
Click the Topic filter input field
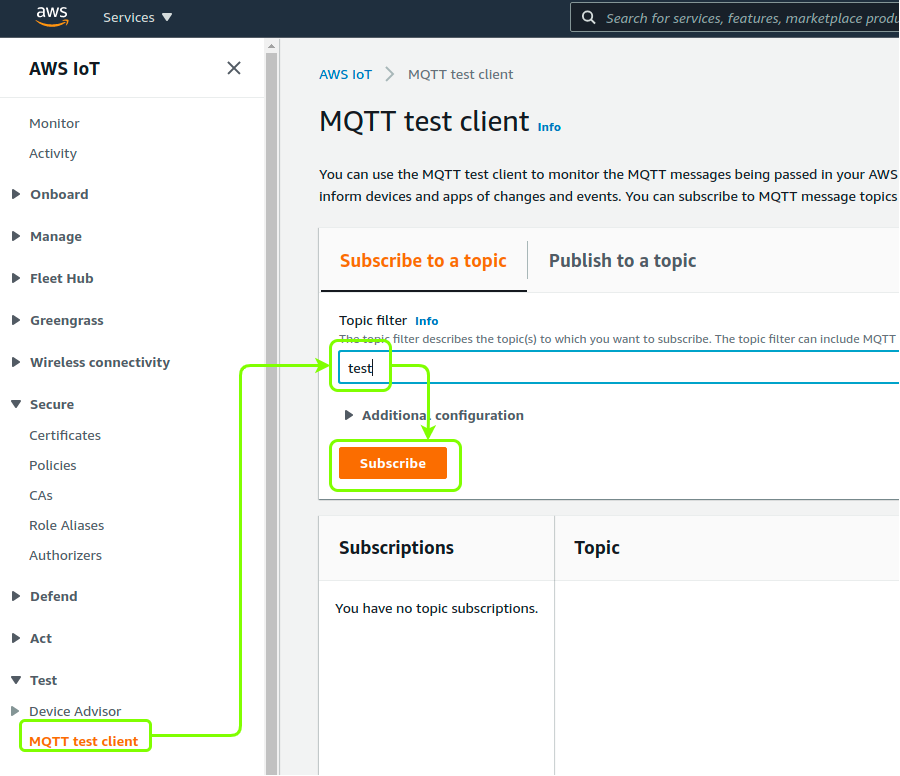click(x=619, y=367)
